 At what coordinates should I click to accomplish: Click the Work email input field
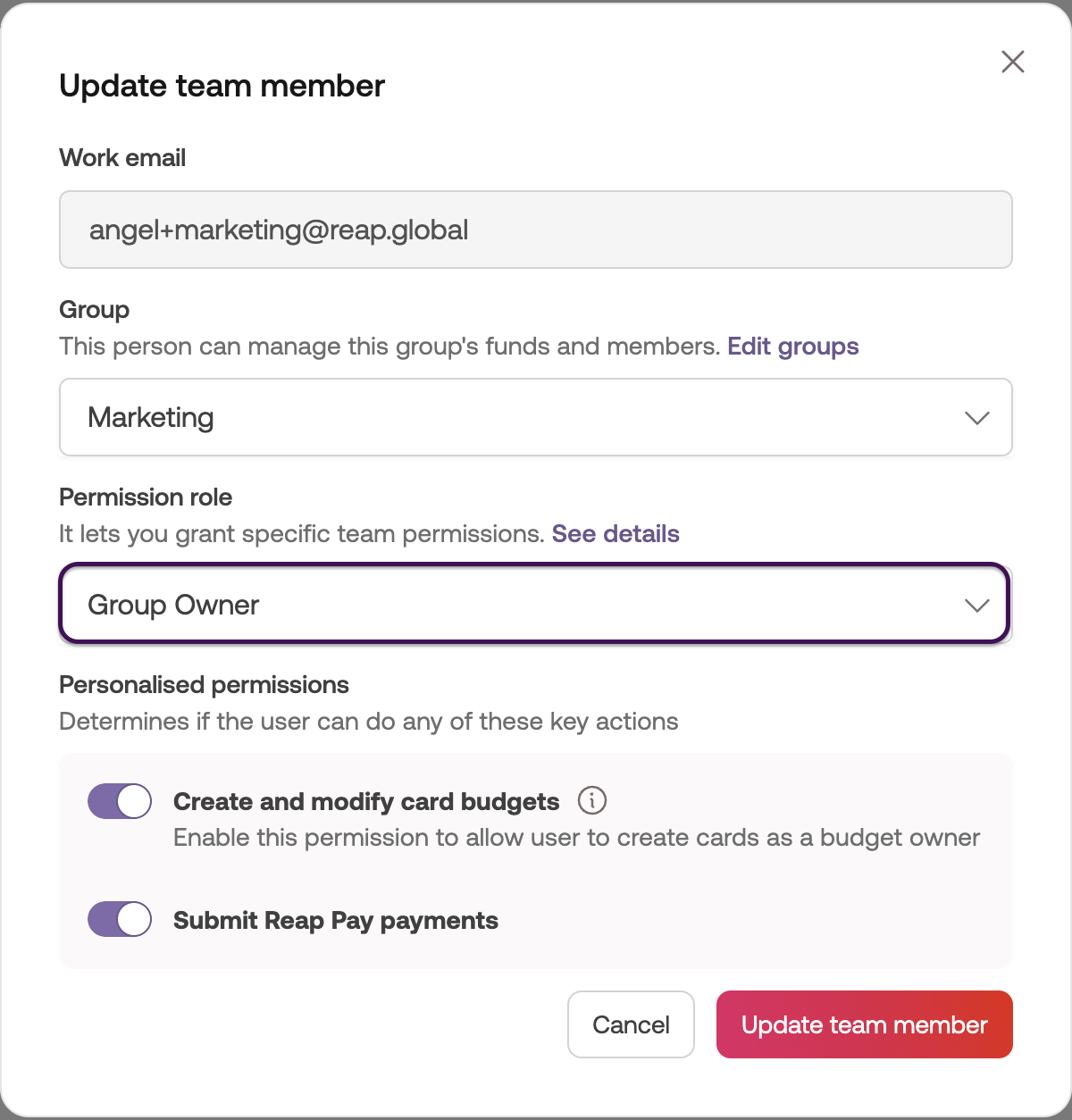pos(534,230)
